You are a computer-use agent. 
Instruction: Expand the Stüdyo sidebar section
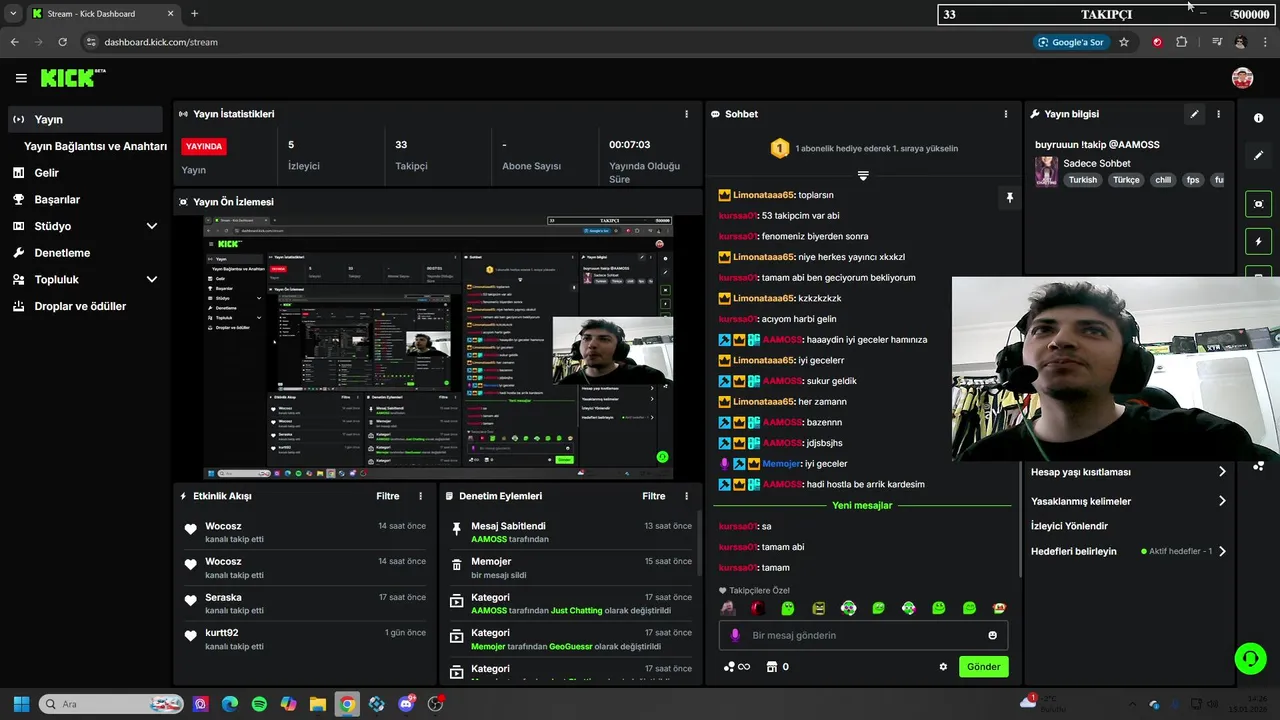[152, 226]
